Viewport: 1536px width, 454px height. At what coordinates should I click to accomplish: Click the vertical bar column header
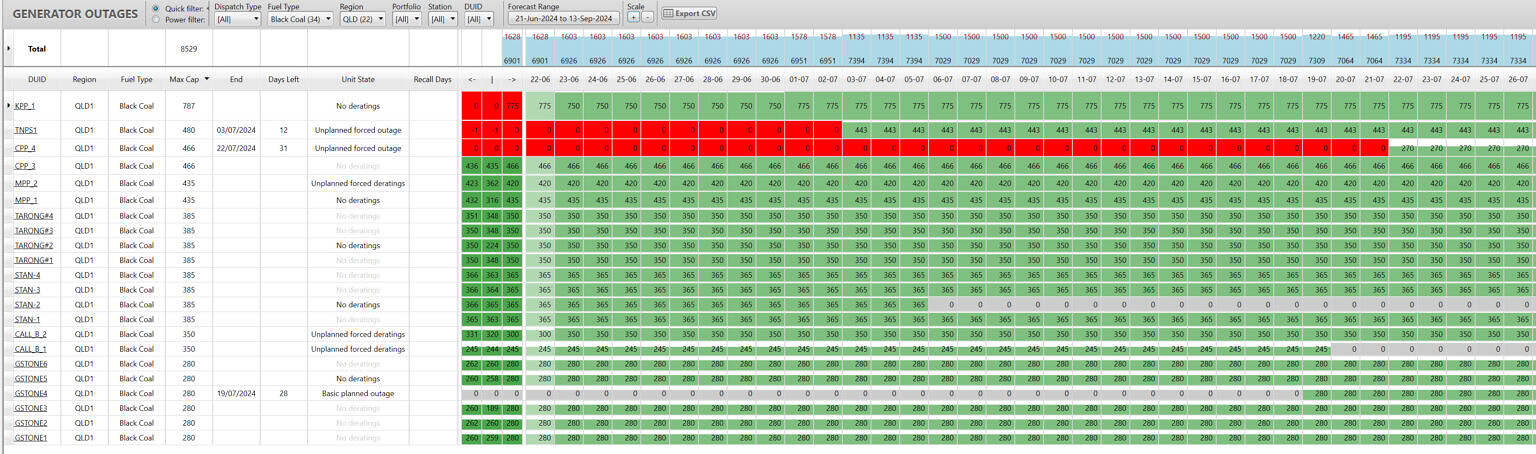click(x=492, y=79)
